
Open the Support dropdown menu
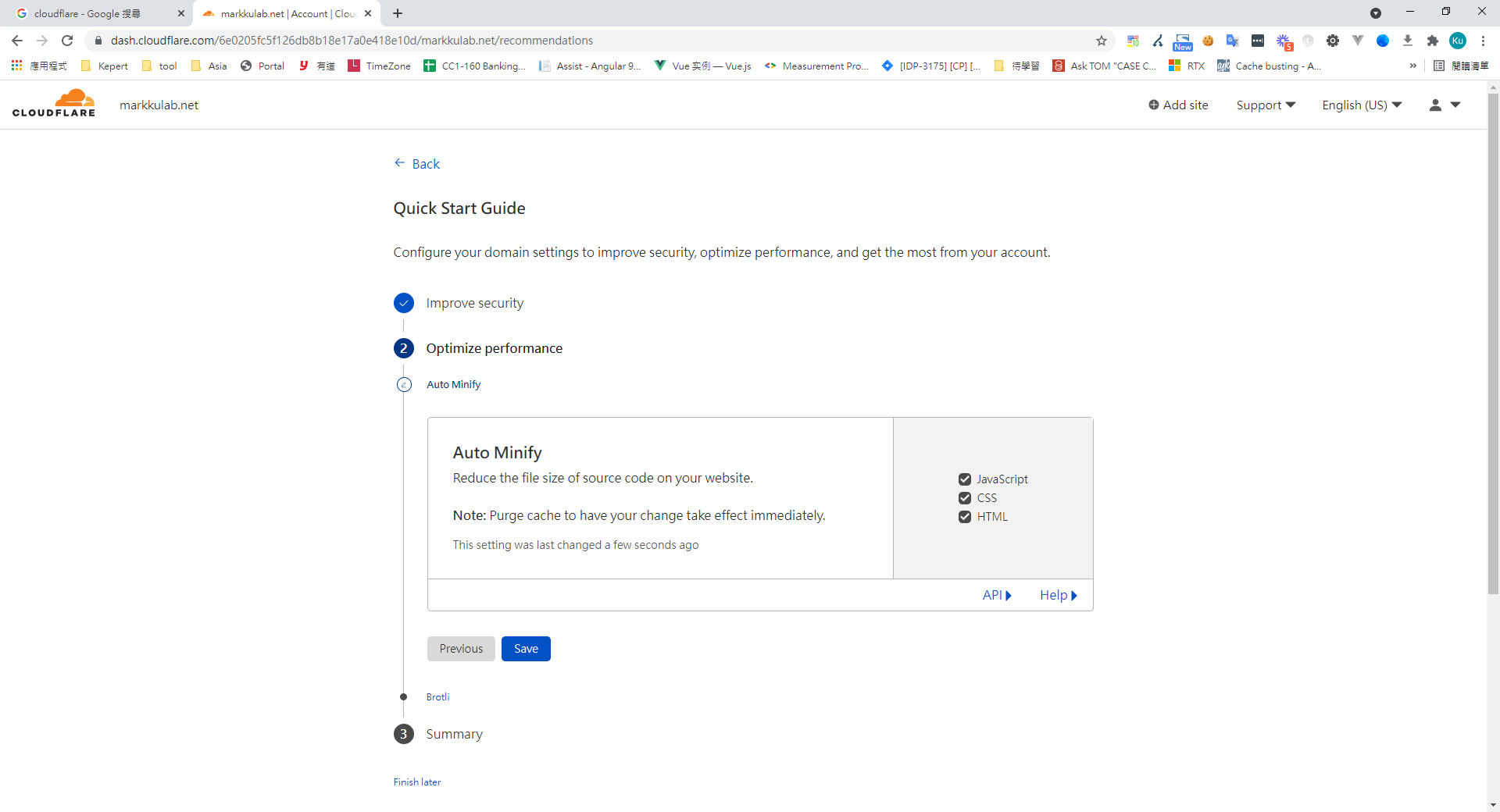point(1265,105)
